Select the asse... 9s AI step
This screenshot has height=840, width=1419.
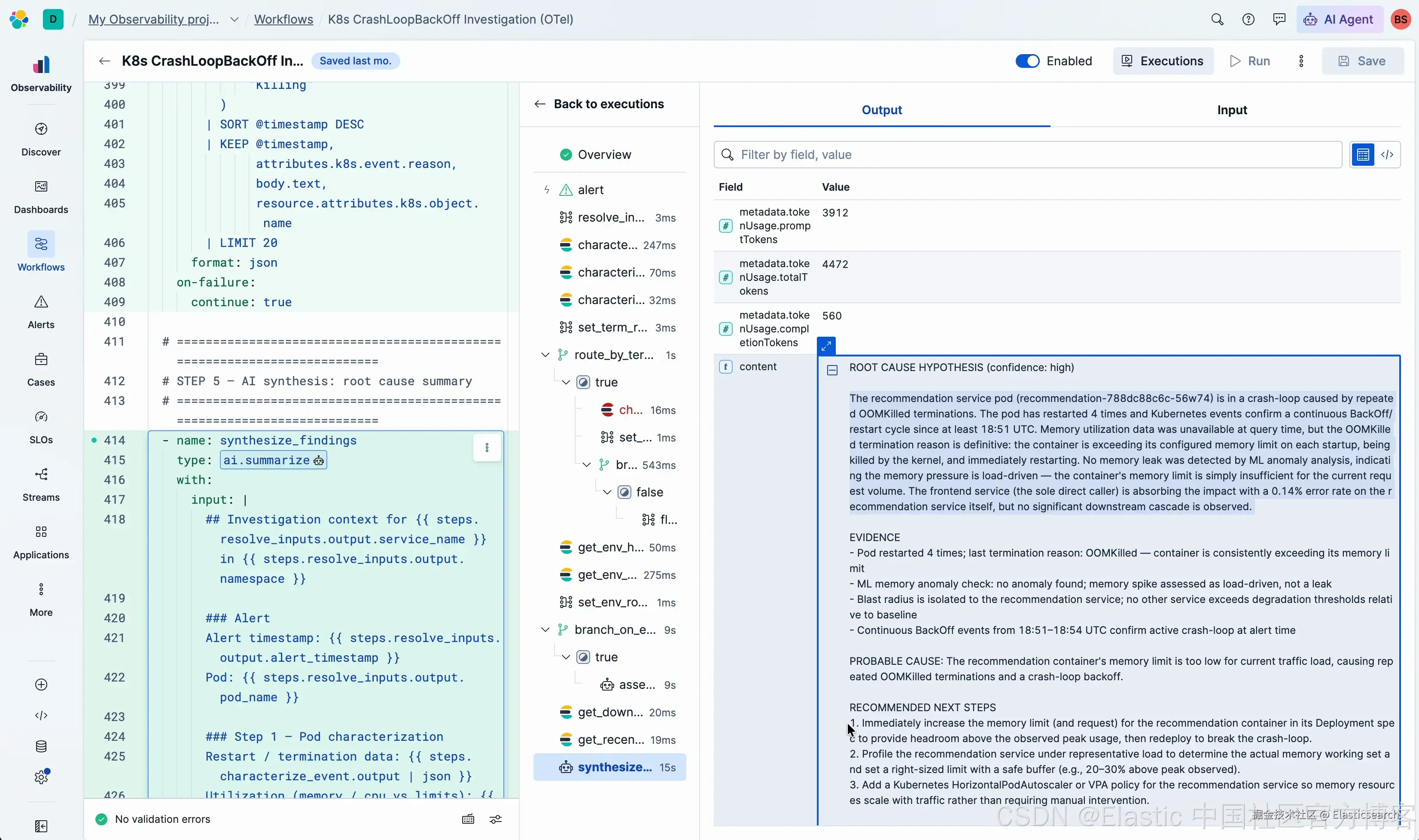click(638, 685)
